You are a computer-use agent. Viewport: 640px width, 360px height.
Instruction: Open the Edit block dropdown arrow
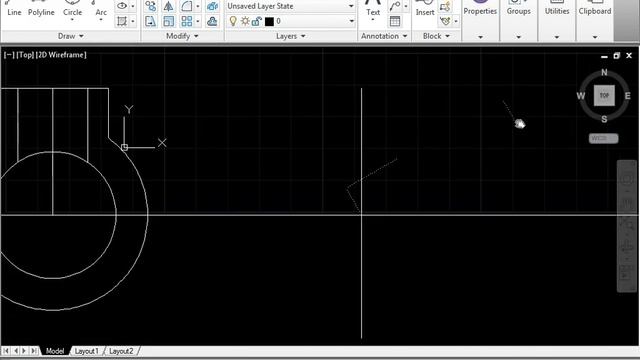pyautogui.click(x=456, y=21)
